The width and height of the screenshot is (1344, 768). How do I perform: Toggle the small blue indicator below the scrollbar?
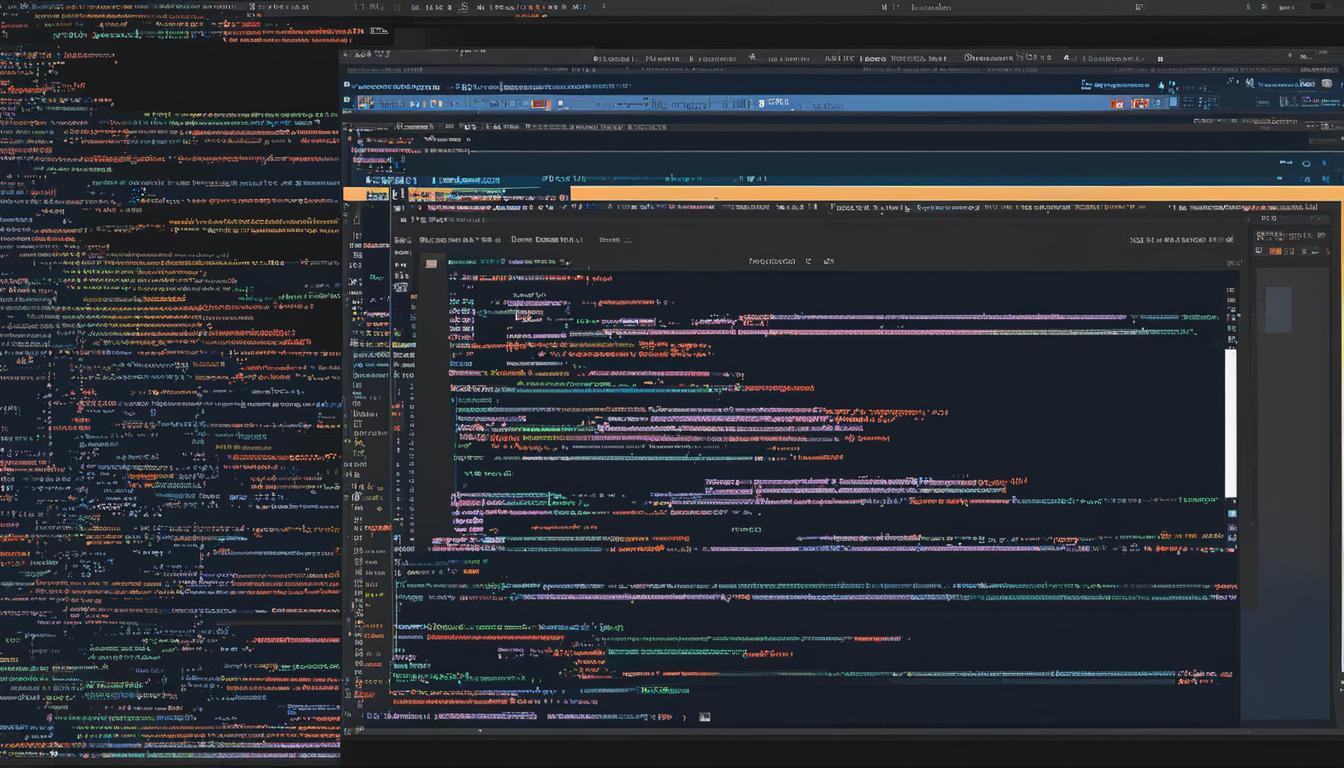pos(1232,513)
